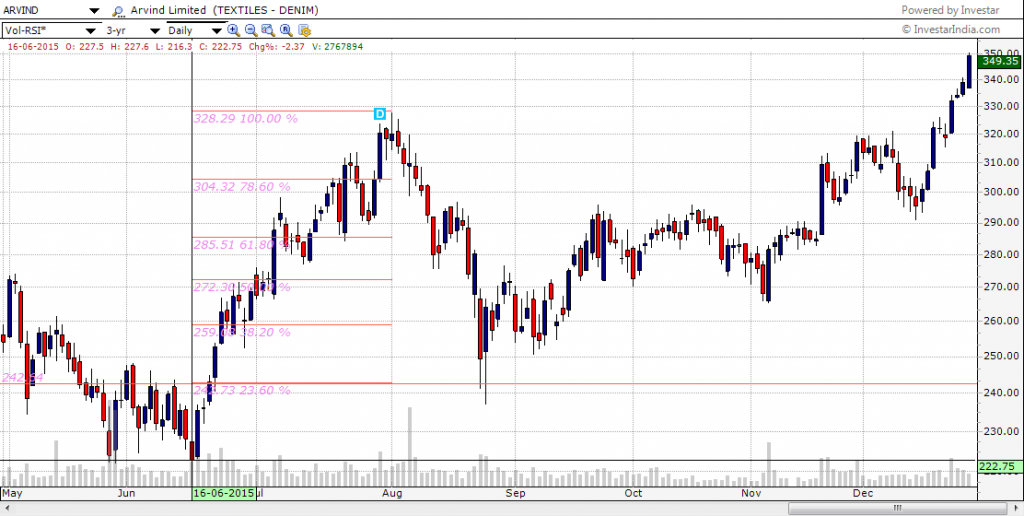Click the V: 2767894 volume value
Image resolution: width=1024 pixels, height=516 pixels.
337,46
